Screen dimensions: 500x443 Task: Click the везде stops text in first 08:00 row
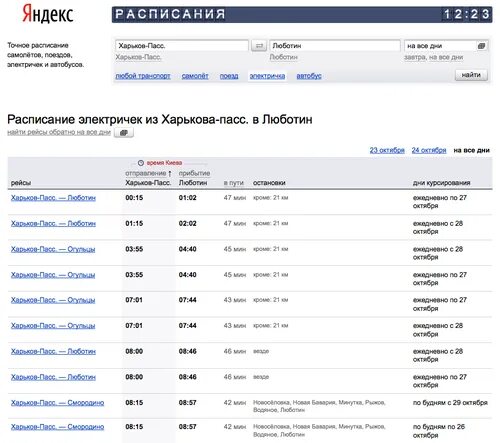tap(261, 351)
